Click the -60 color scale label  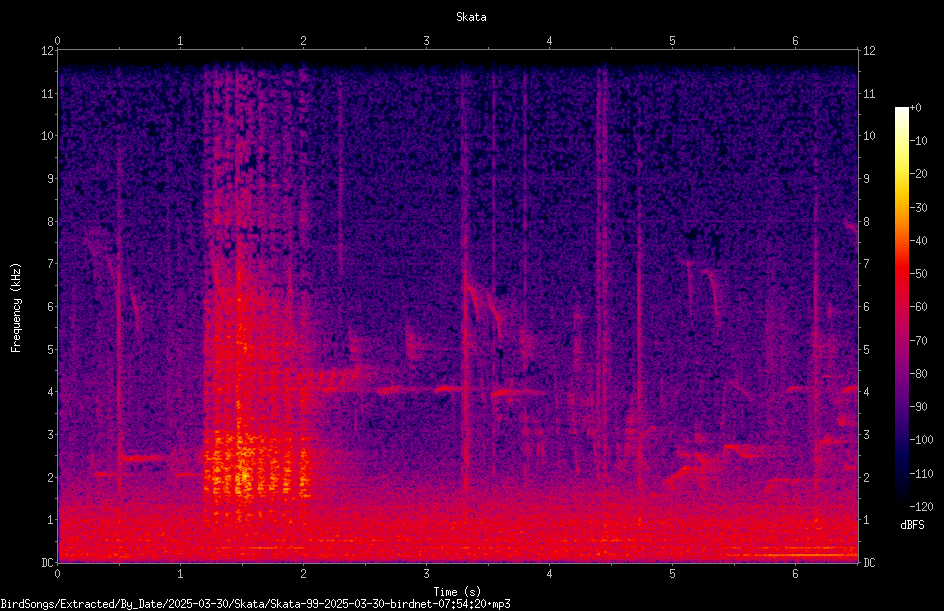919,307
